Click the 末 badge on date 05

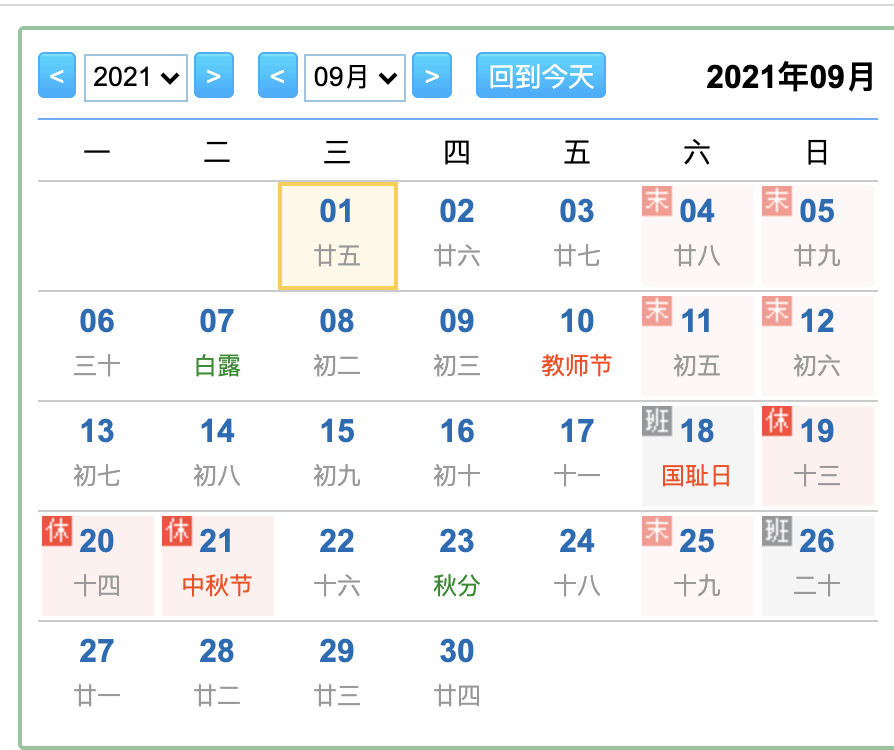click(777, 201)
